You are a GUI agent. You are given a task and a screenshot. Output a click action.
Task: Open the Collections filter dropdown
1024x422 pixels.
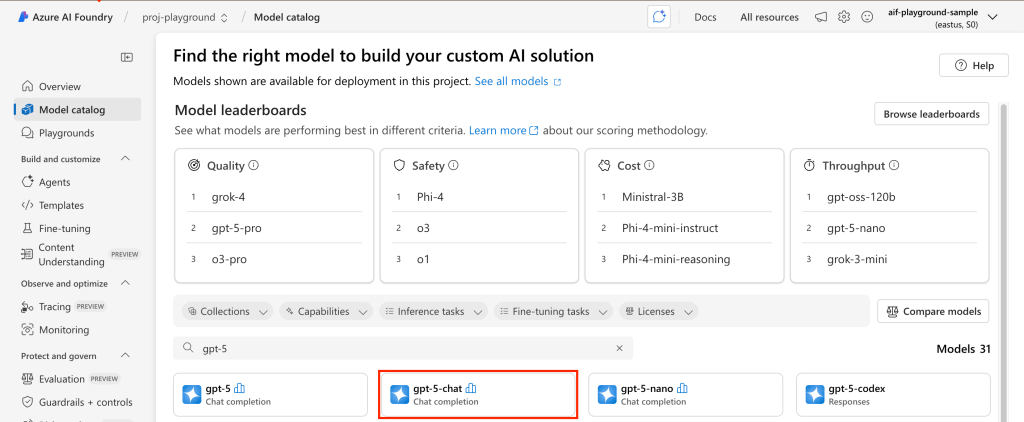point(227,312)
